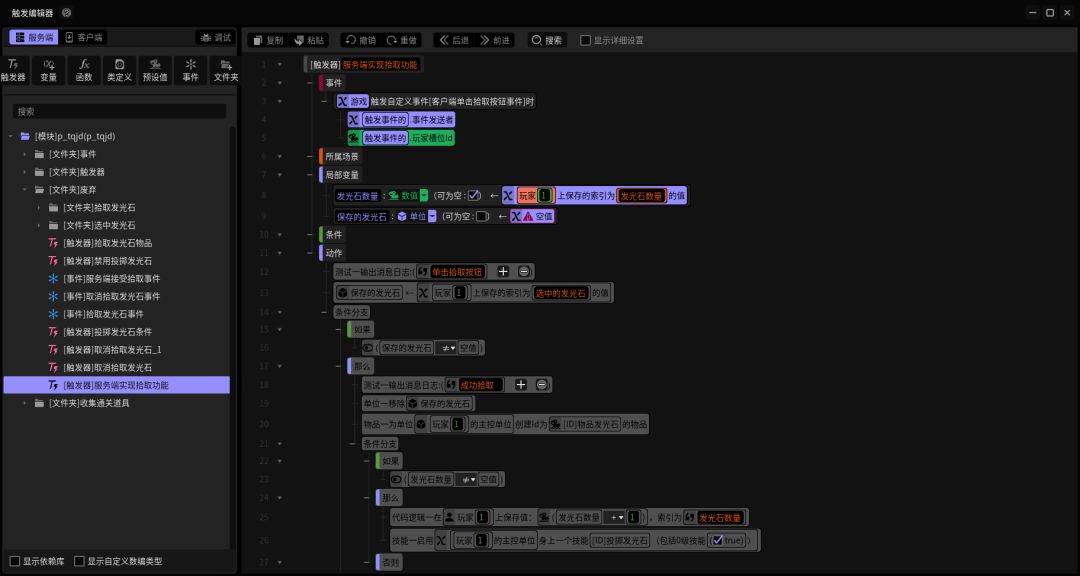
Task: Open ≠ operator dropdown after 保存的发光石
Action: coord(447,348)
